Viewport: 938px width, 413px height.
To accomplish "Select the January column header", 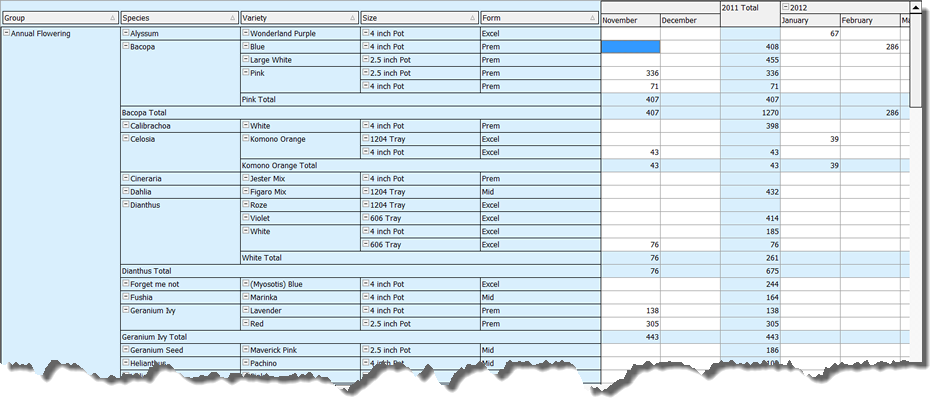I will 809,21.
